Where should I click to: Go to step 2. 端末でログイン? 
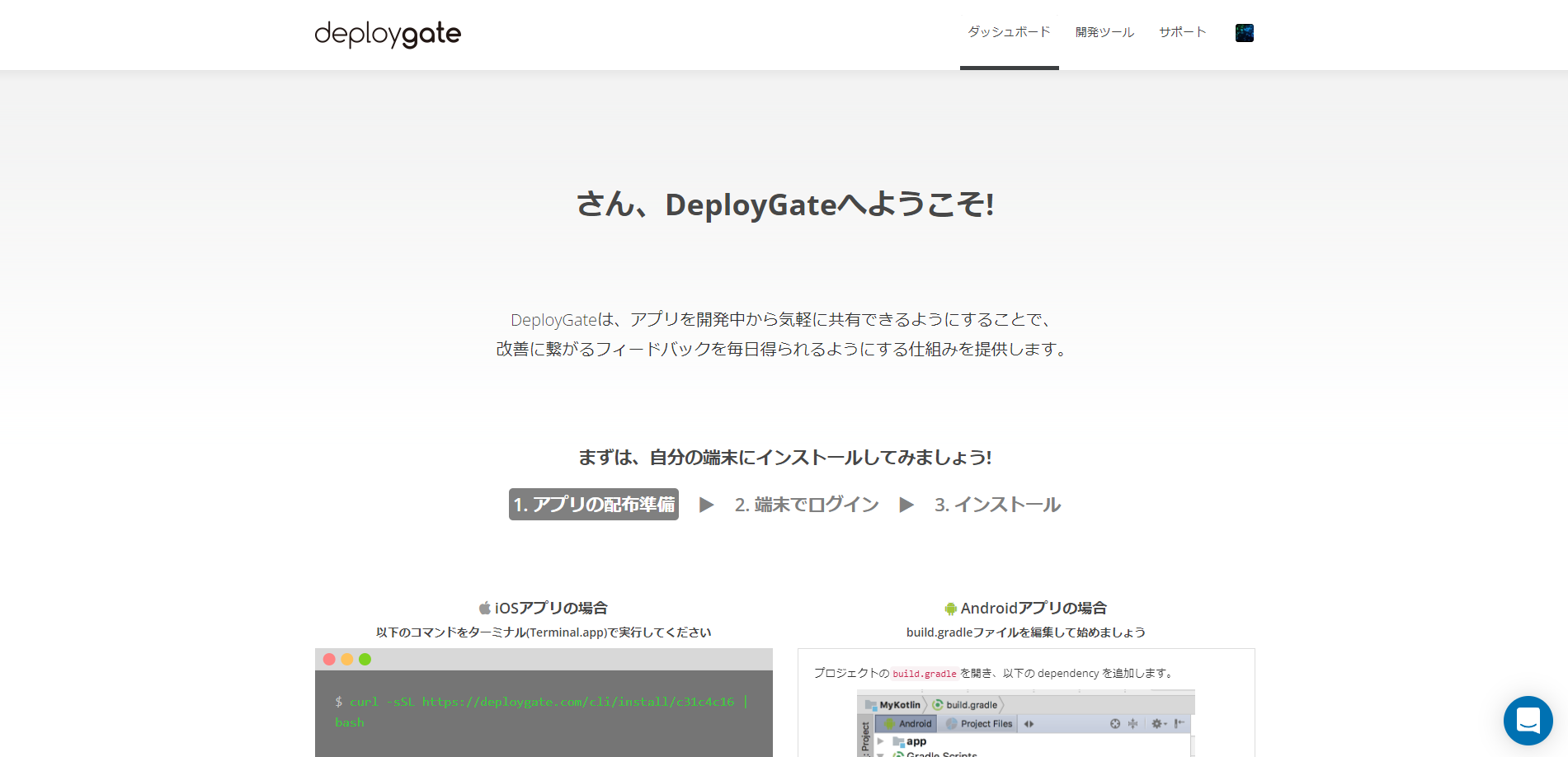[x=807, y=505]
